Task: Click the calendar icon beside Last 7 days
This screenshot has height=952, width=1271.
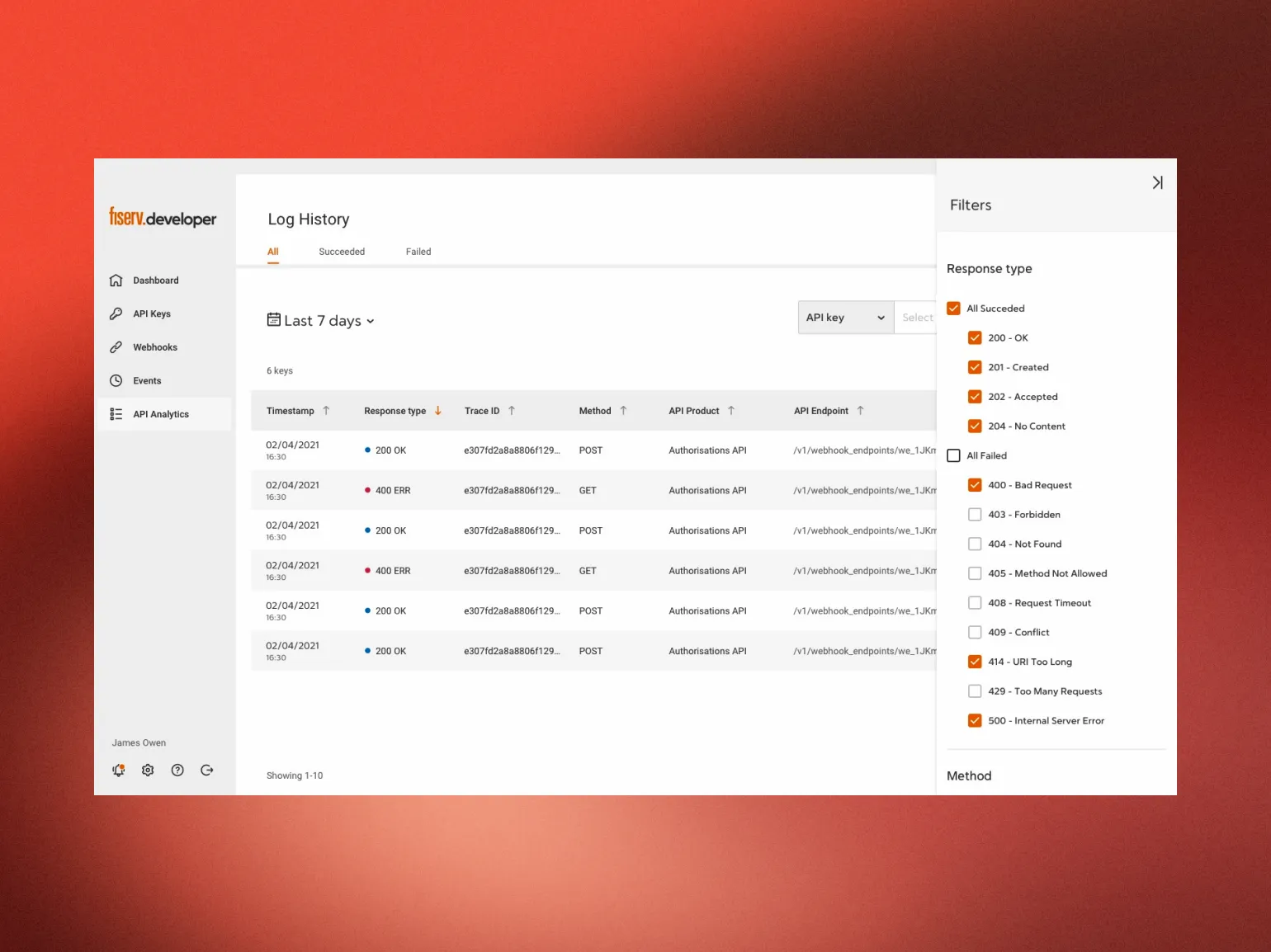Action: tap(273, 319)
